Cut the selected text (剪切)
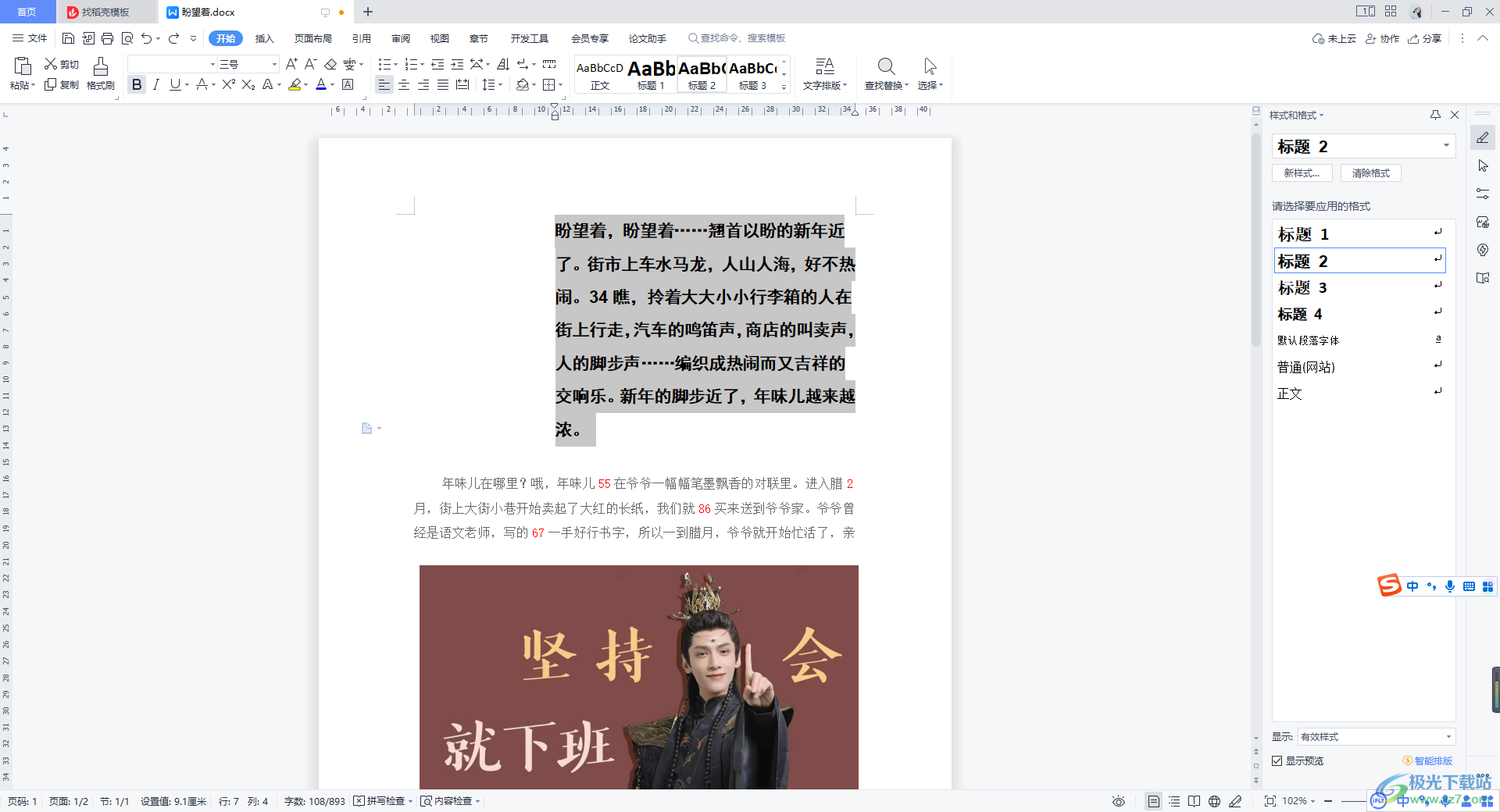 pos(62,64)
